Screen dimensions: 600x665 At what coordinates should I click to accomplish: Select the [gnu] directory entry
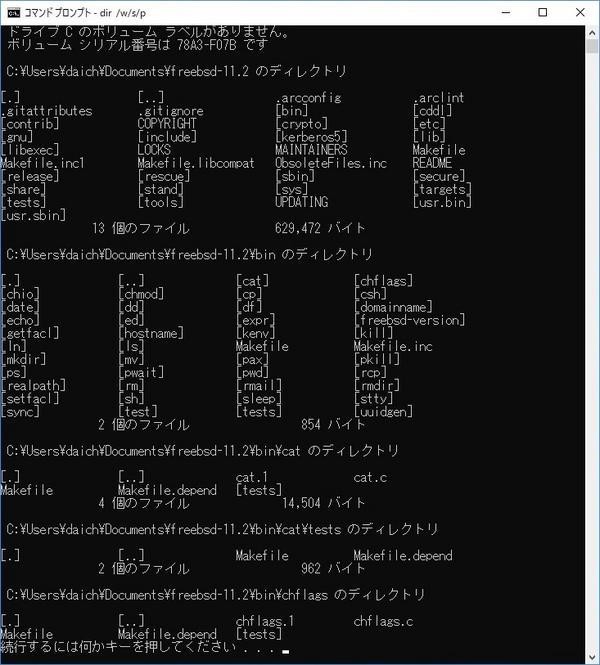tap(17, 137)
